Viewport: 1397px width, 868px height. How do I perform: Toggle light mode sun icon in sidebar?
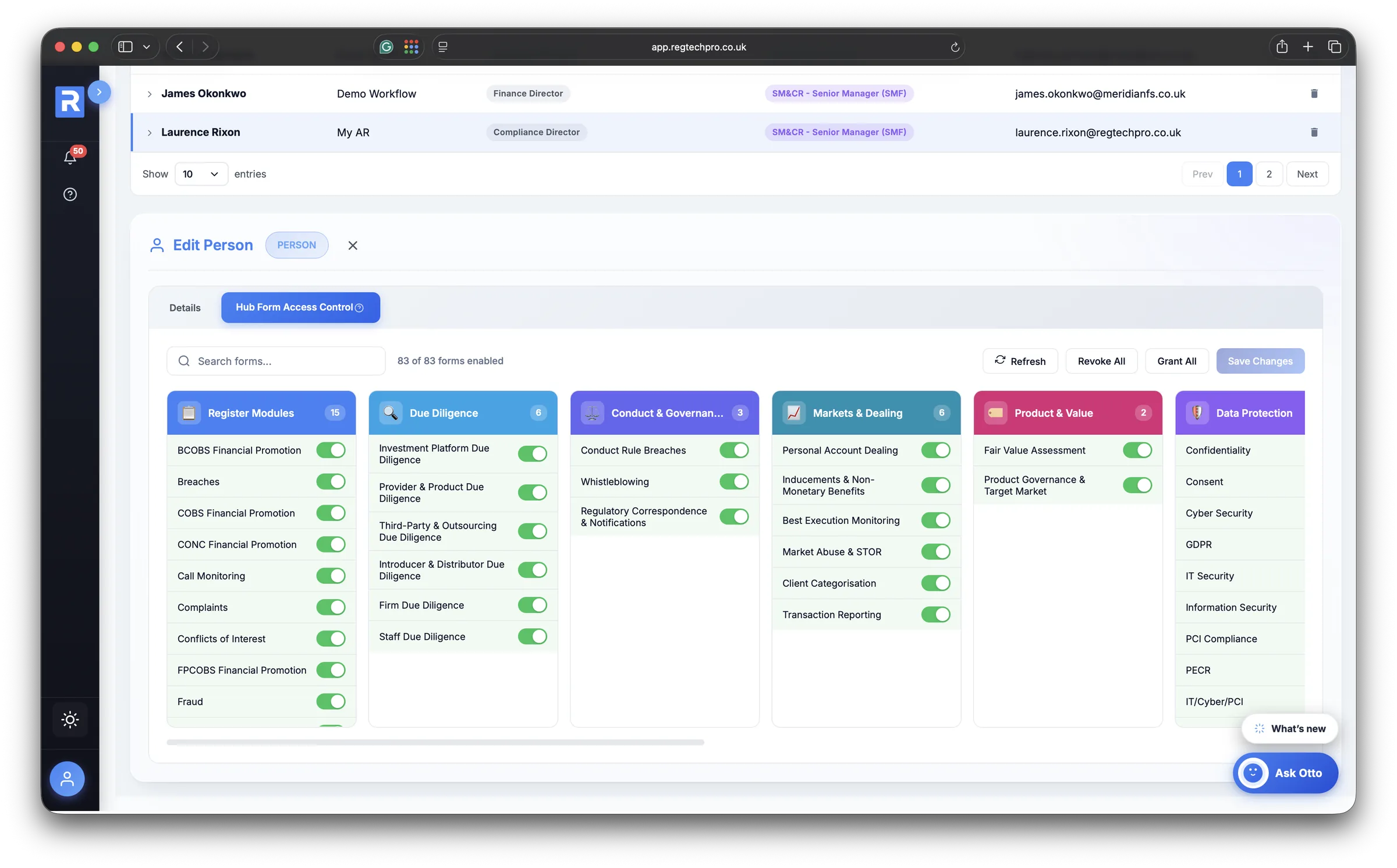70,720
